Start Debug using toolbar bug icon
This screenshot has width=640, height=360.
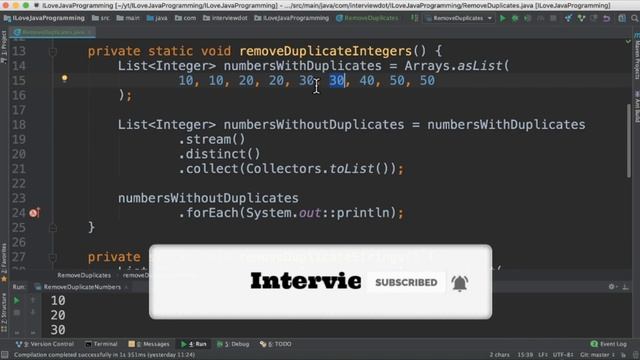[x=515, y=18]
